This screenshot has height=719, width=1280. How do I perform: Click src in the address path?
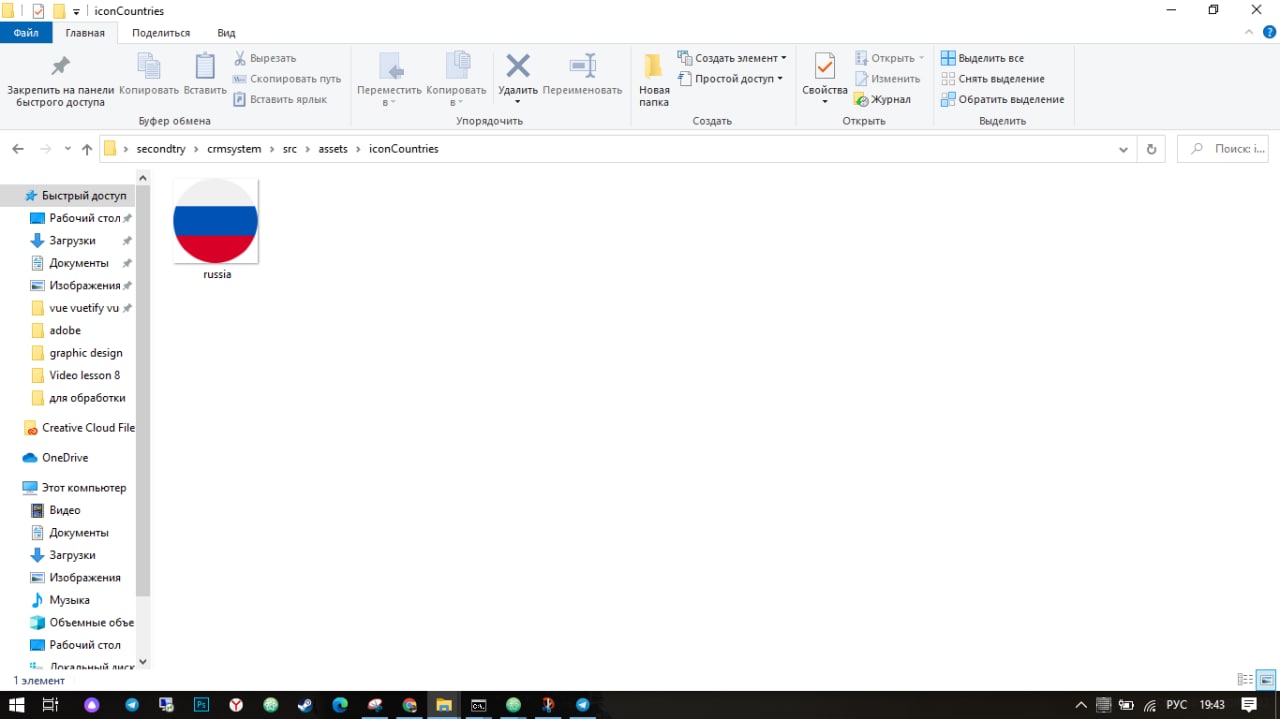point(290,149)
